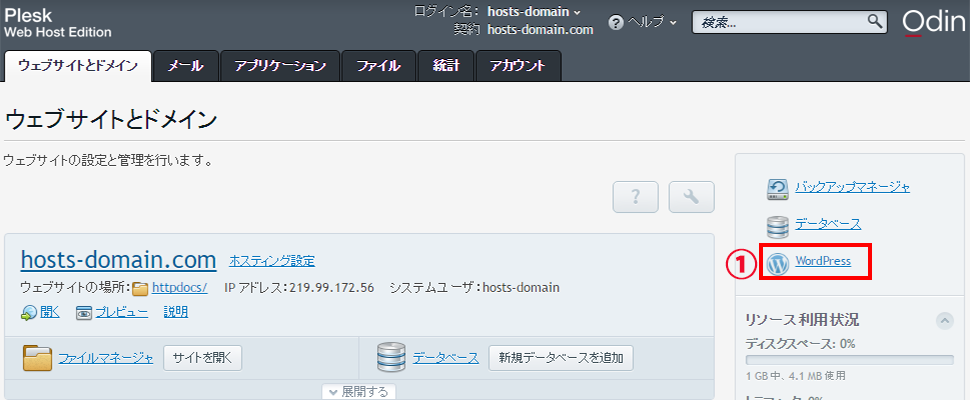The width and height of the screenshot is (970, 400).
Task: Click the httpdocs folder icon
Action: click(140, 288)
